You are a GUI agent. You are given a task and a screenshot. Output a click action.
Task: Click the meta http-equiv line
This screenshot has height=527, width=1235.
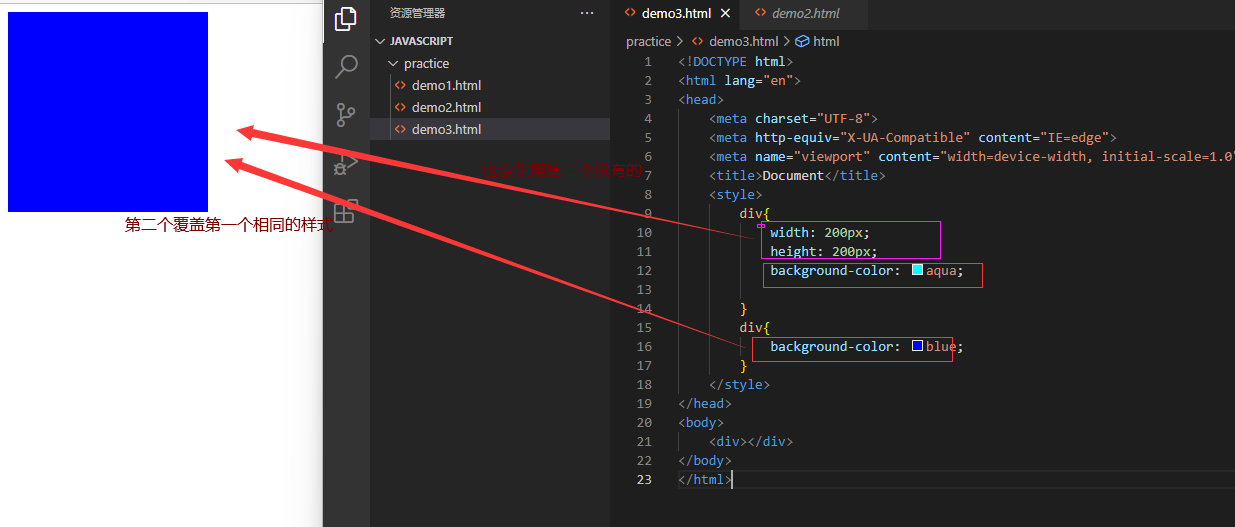[913, 137]
